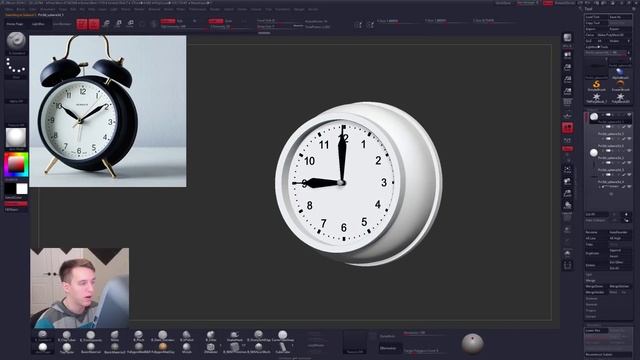Activate the Scale transform tool

pyautogui.click(x=118, y=24)
